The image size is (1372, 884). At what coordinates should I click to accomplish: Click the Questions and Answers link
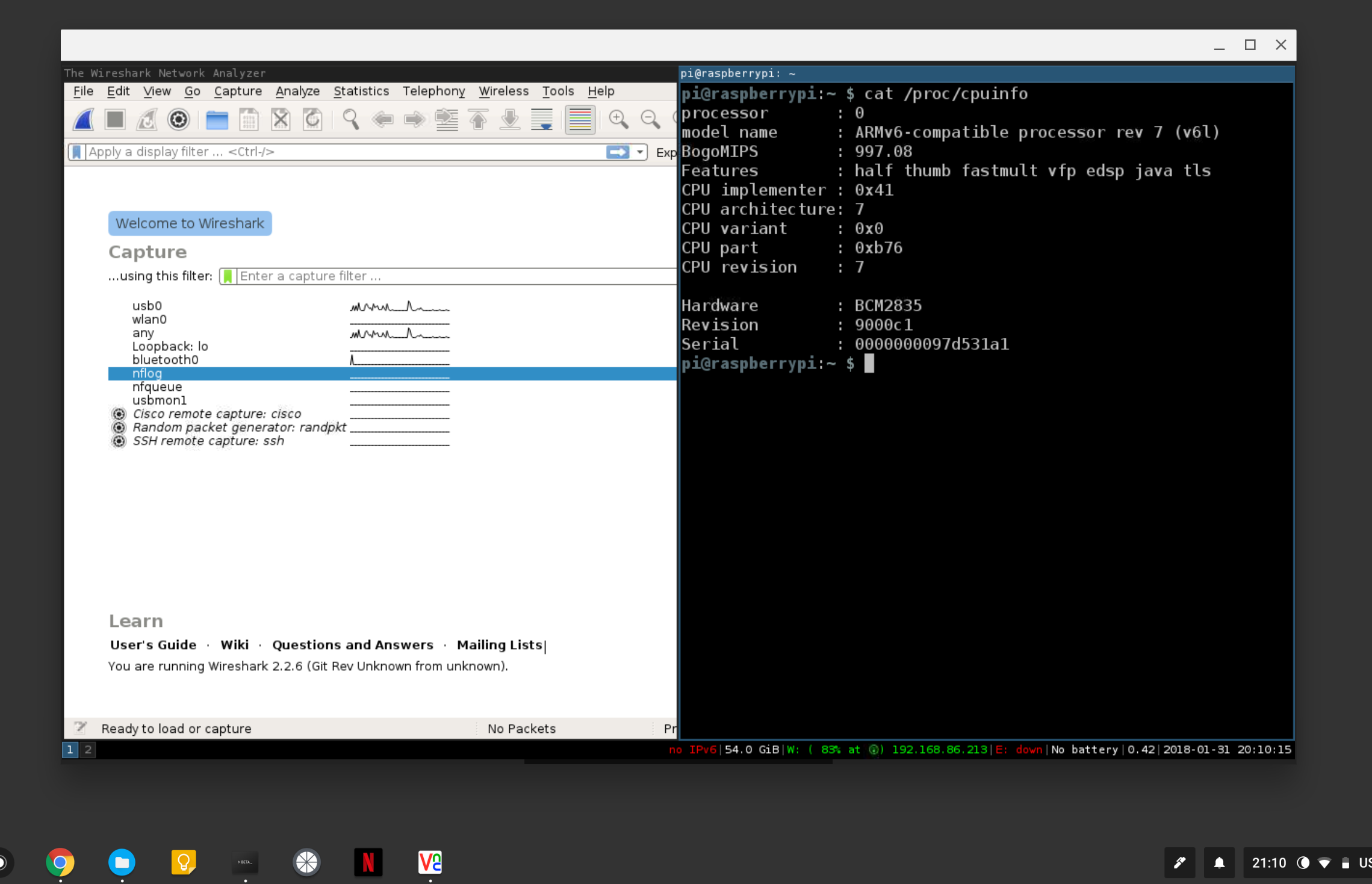pos(352,645)
